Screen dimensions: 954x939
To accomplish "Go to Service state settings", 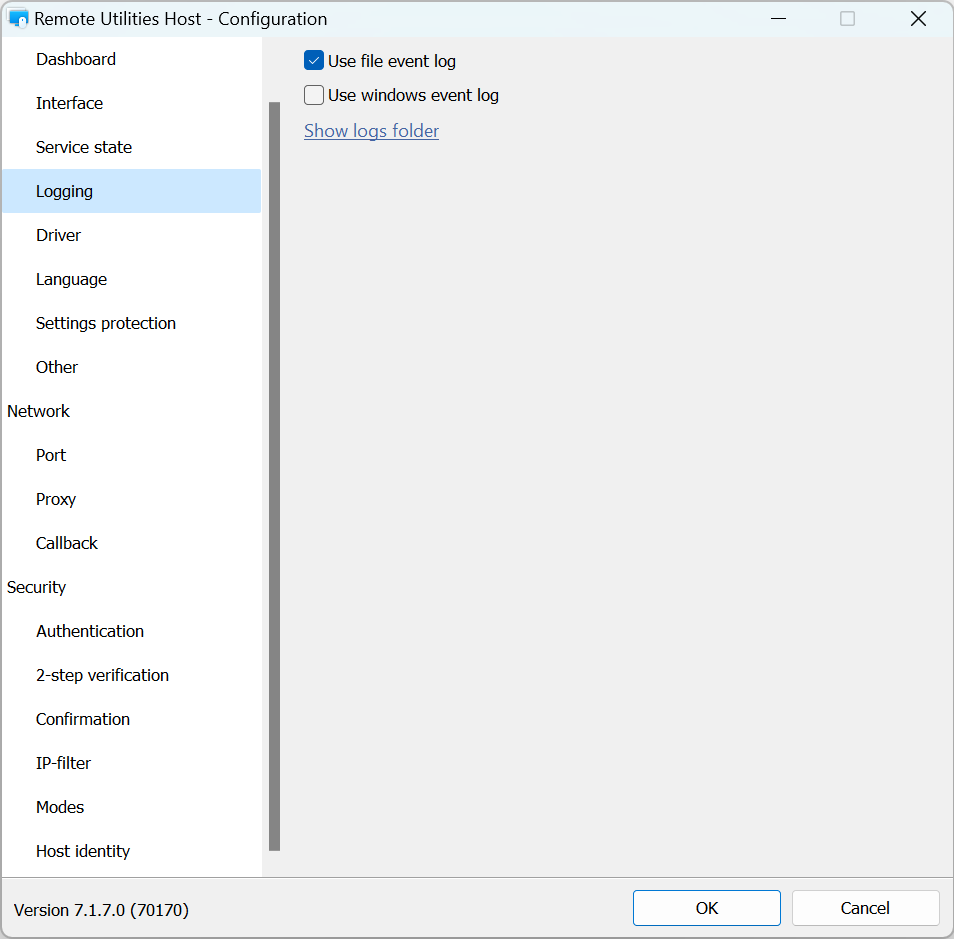I will click(x=84, y=147).
